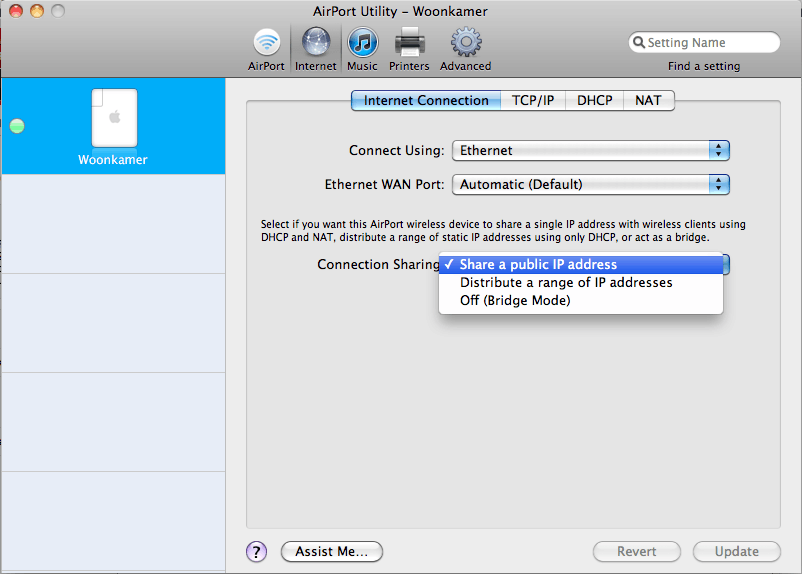Switch to the TCP/IP tab
The width and height of the screenshot is (802, 574).
pos(533,100)
